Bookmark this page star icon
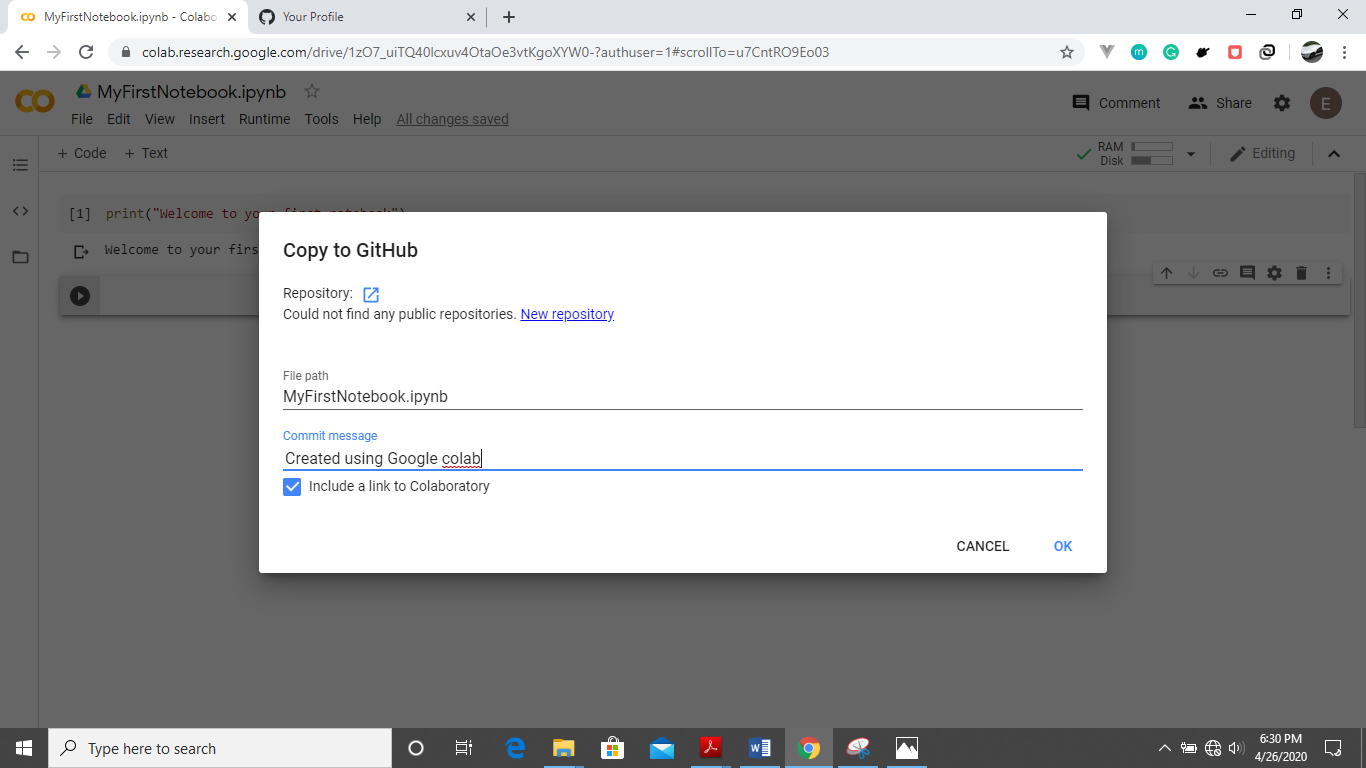 pos(1067,52)
